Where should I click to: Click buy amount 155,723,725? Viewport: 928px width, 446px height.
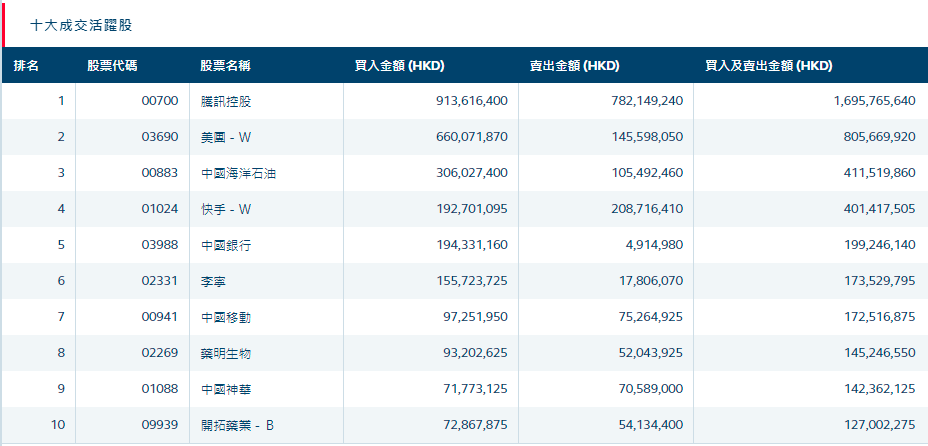[472, 282]
